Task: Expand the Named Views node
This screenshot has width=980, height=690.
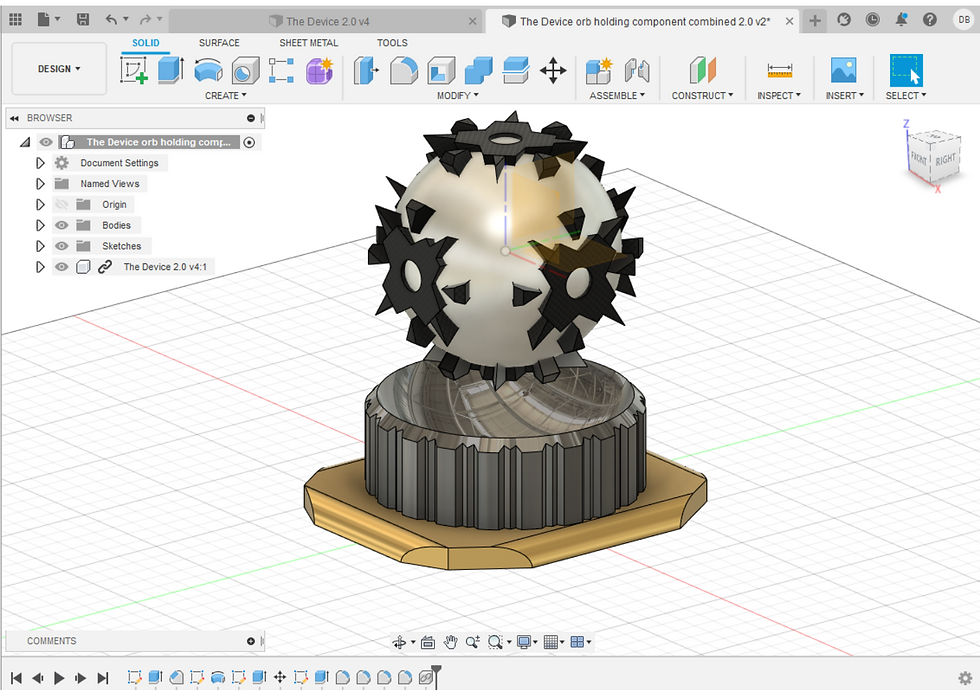Action: (40, 184)
